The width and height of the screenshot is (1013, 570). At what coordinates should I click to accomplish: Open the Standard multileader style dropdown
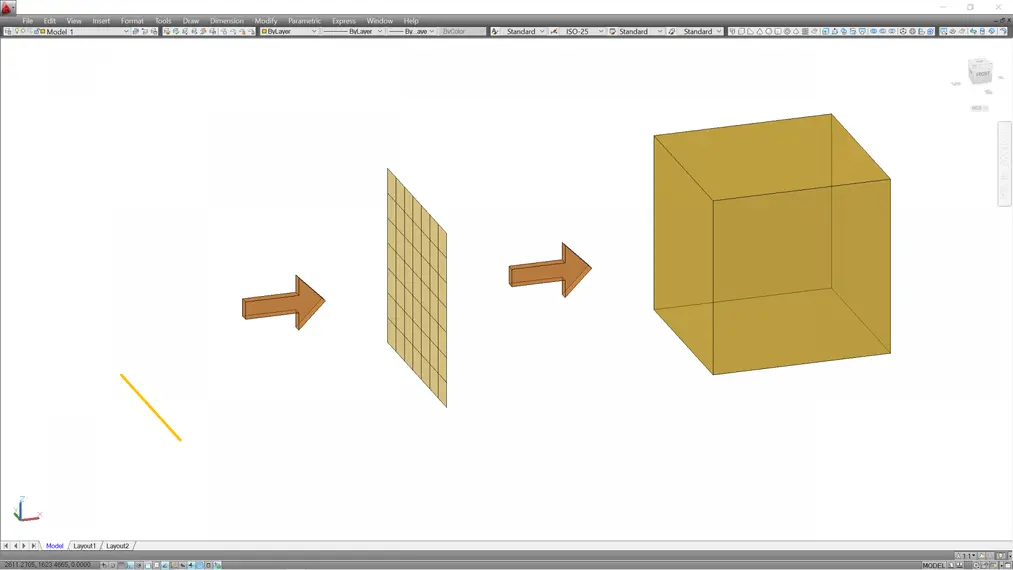pos(718,31)
